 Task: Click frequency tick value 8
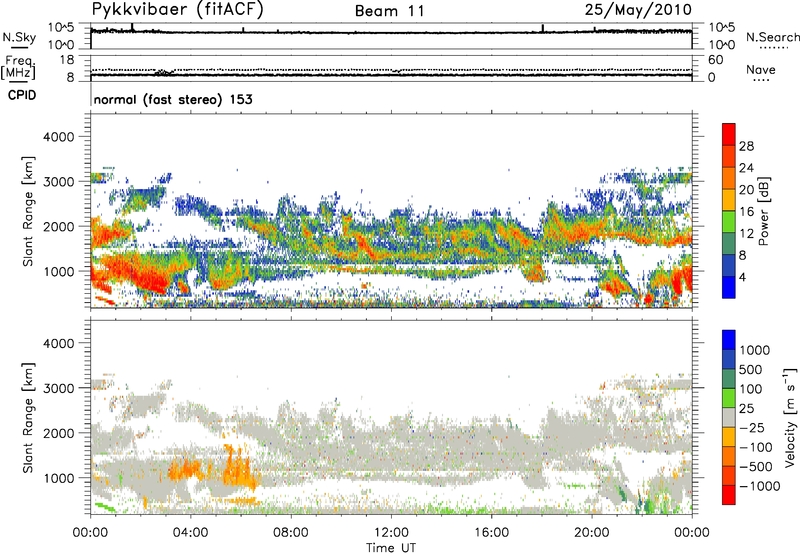pyautogui.click(x=70, y=77)
